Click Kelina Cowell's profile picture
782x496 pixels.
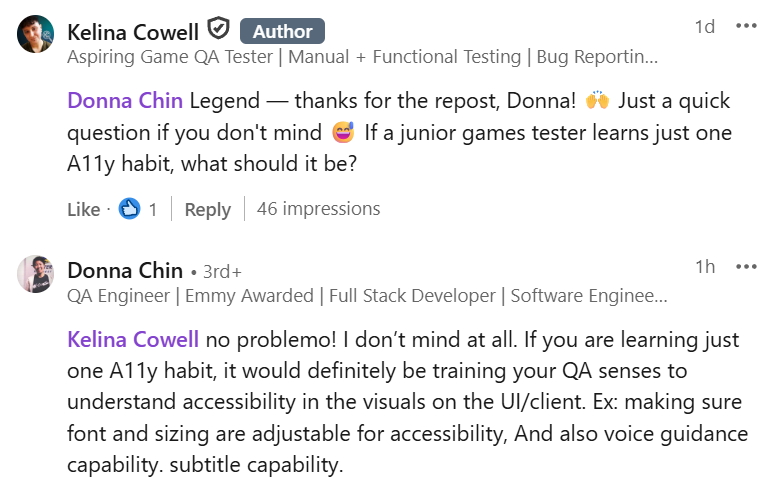click(35, 34)
